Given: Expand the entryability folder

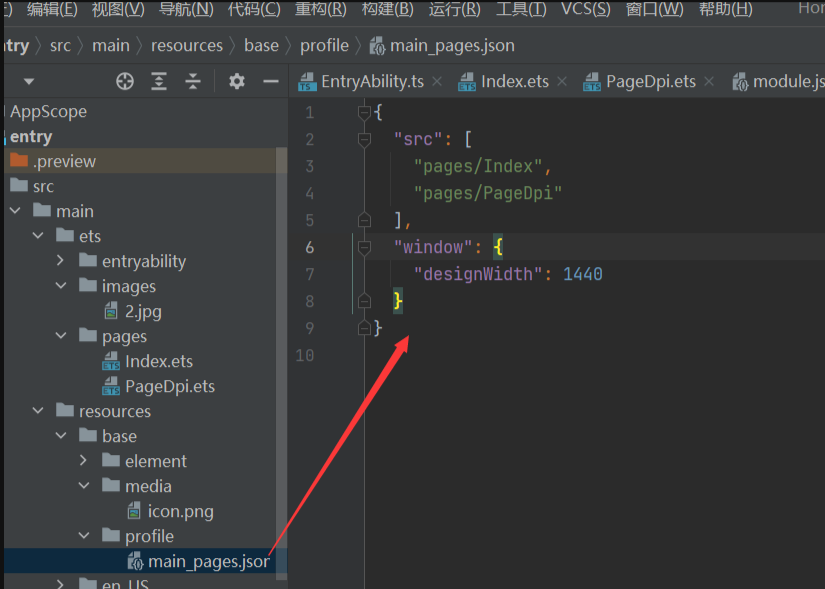Looking at the screenshot, I should 61,261.
